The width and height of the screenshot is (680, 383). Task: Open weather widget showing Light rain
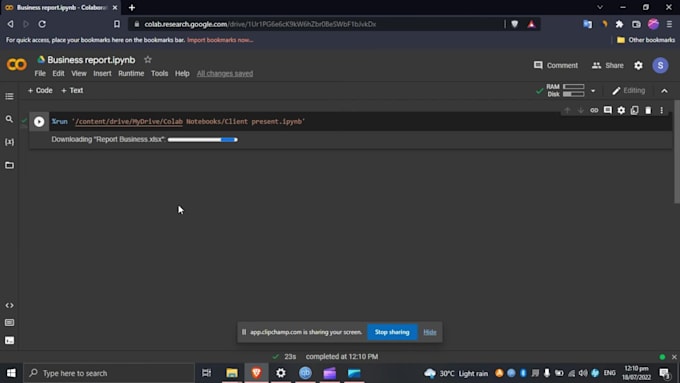pos(456,373)
